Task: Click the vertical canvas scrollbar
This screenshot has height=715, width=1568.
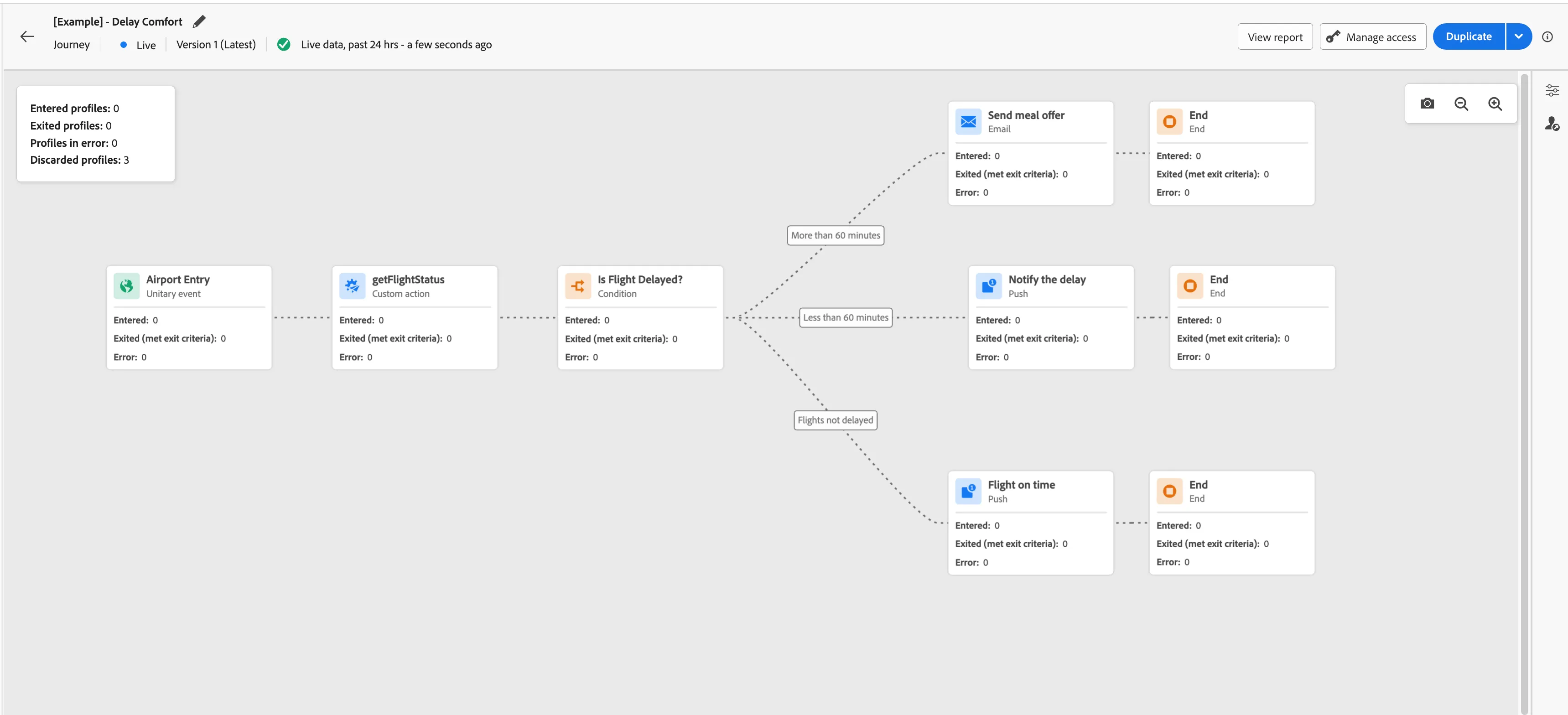Action: click(x=1525, y=389)
